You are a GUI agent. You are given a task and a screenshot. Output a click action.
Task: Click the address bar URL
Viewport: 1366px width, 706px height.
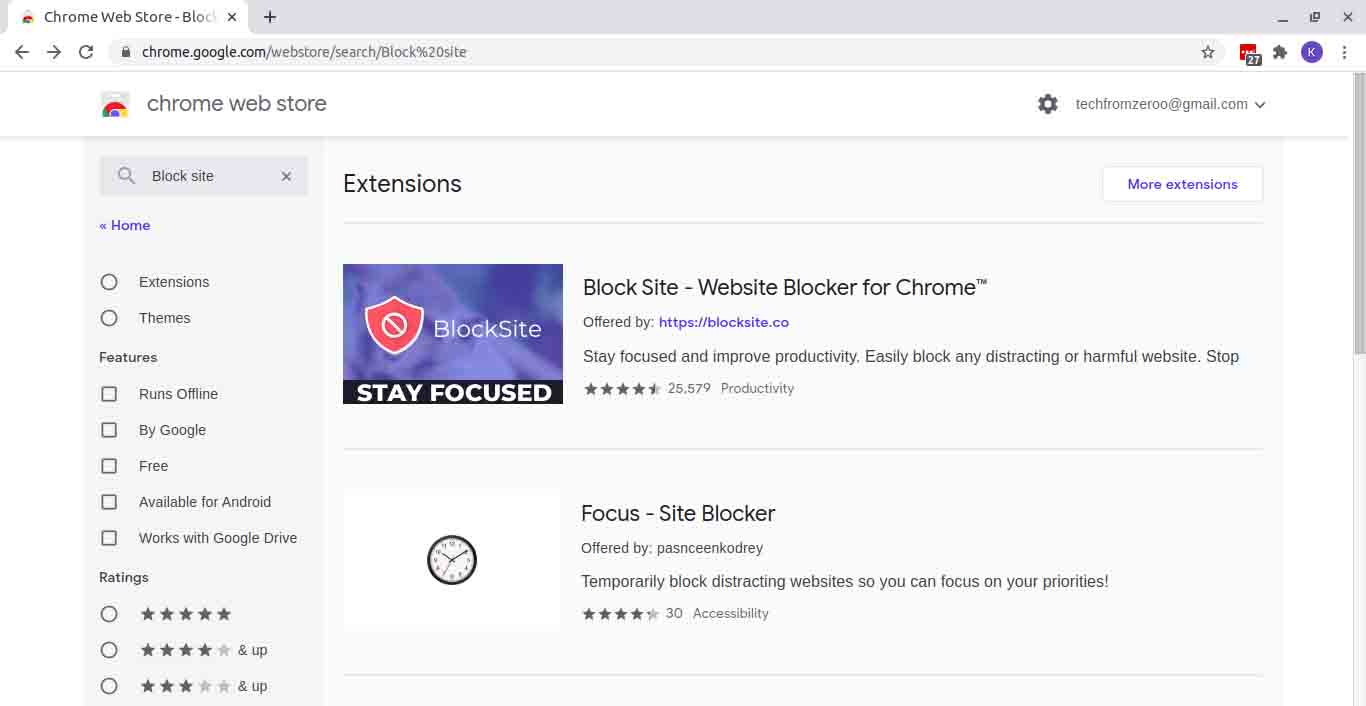click(304, 52)
